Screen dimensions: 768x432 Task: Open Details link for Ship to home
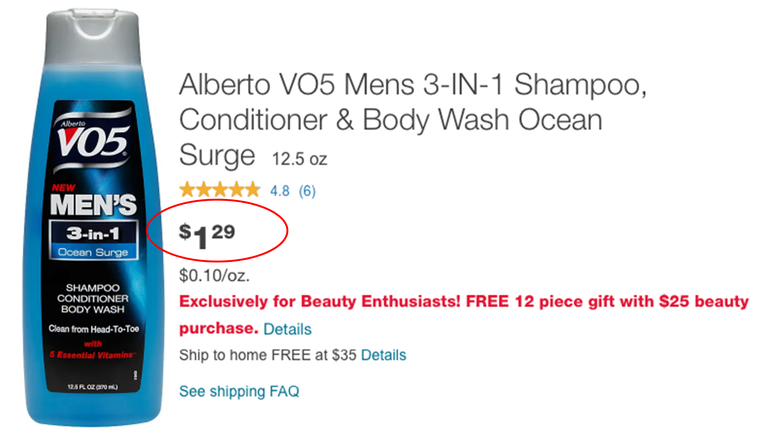point(384,355)
